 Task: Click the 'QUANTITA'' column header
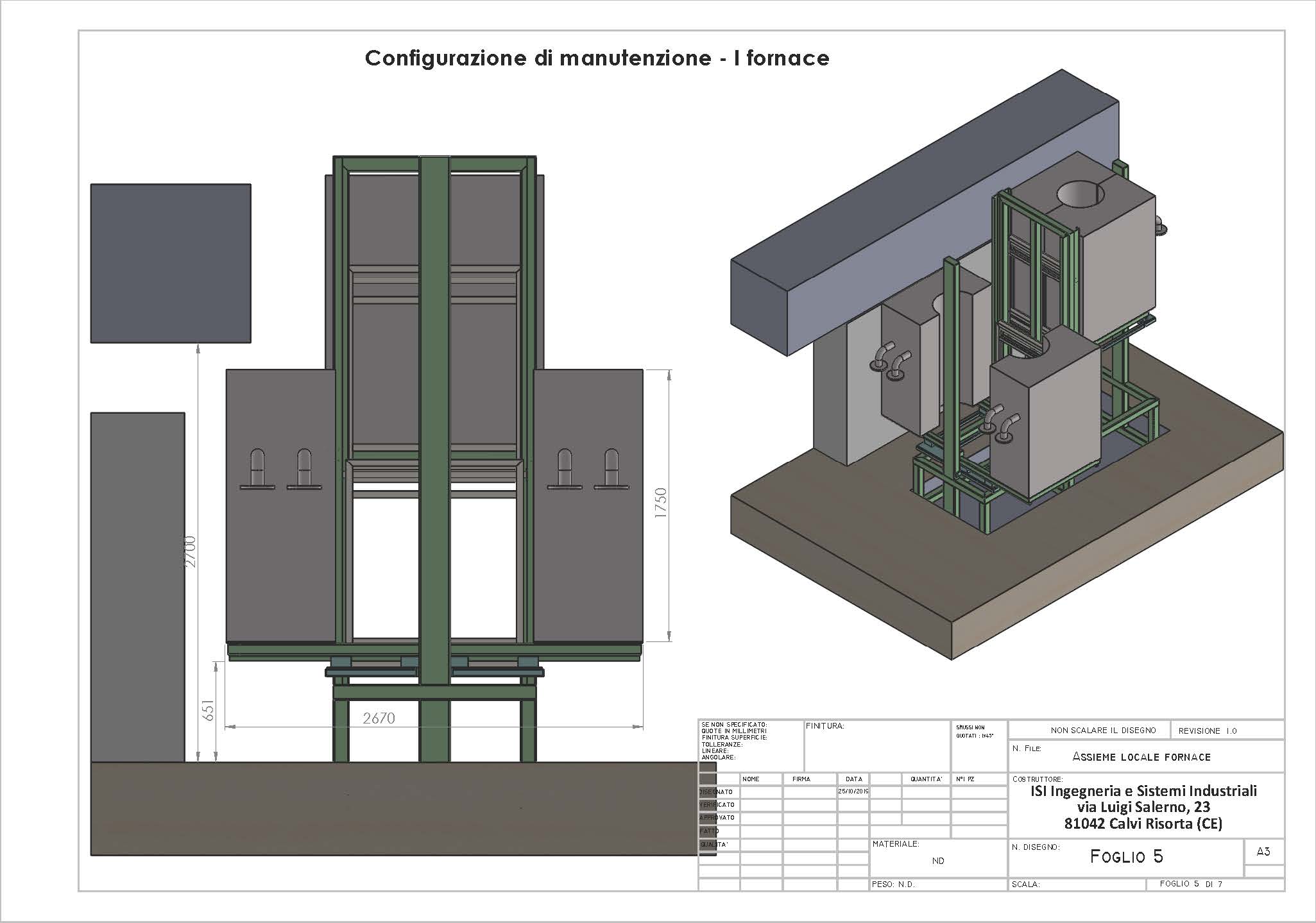tap(926, 779)
